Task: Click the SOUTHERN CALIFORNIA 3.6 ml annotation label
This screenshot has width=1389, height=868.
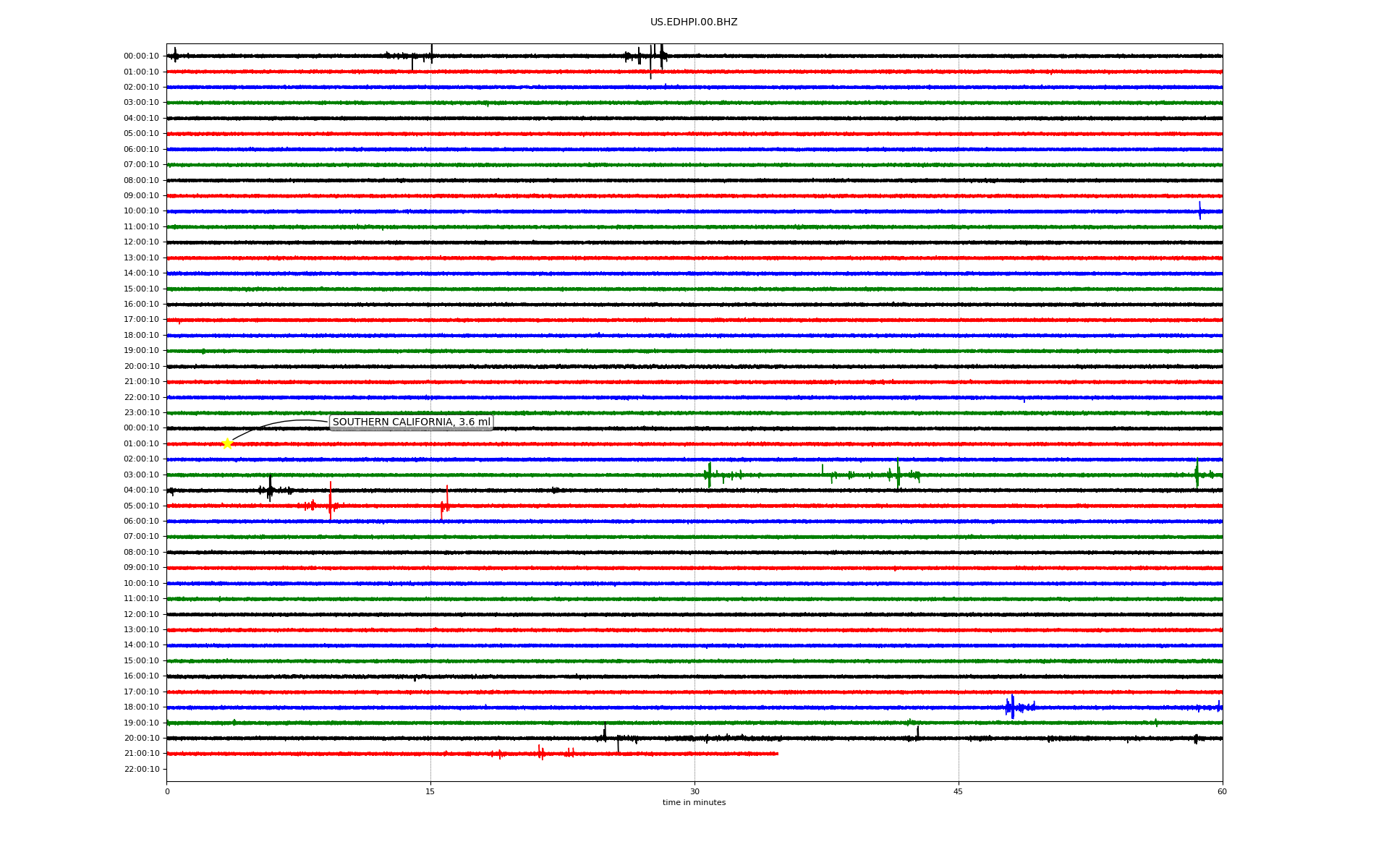Action: click(x=411, y=422)
